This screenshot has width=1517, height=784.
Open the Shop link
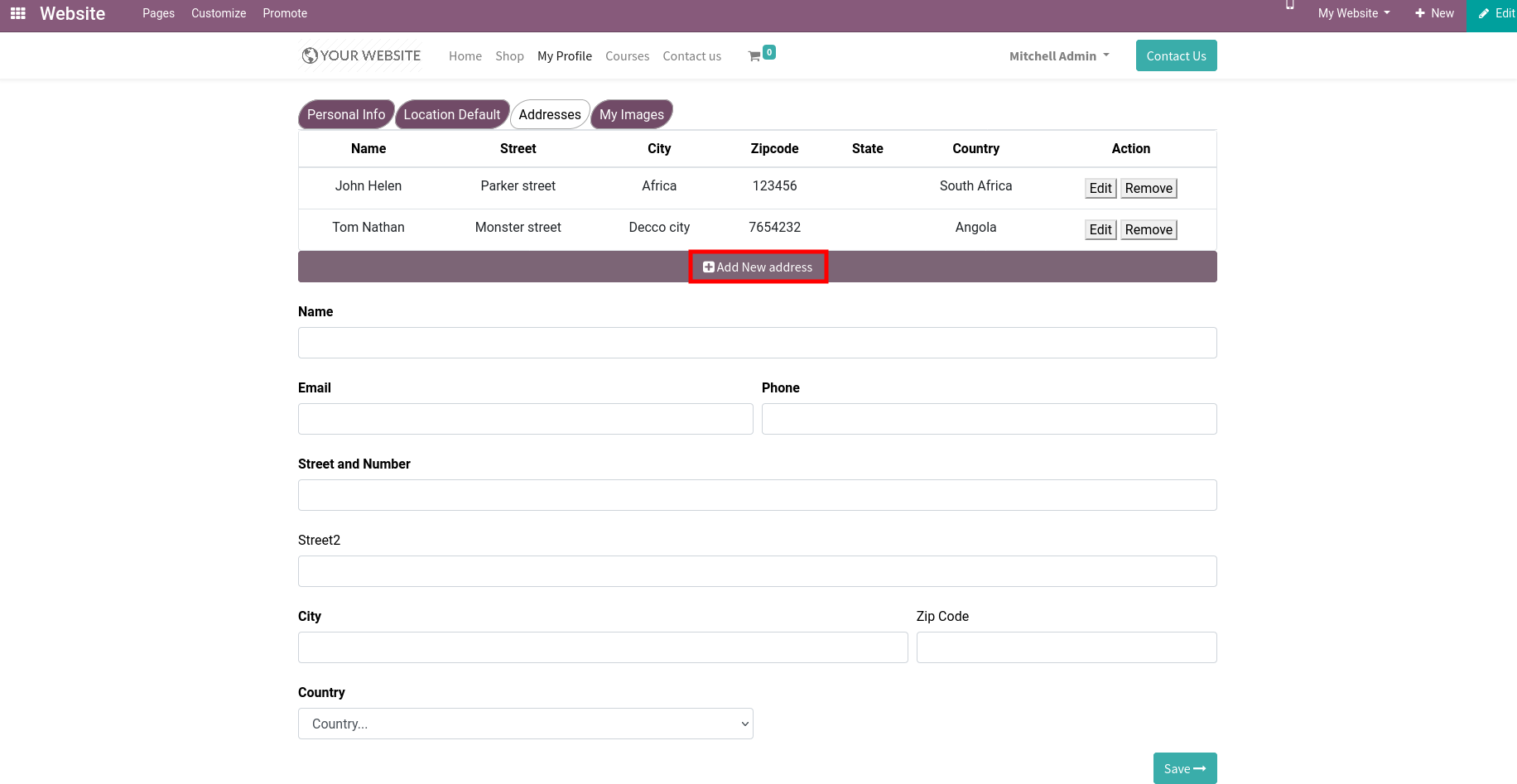point(509,56)
